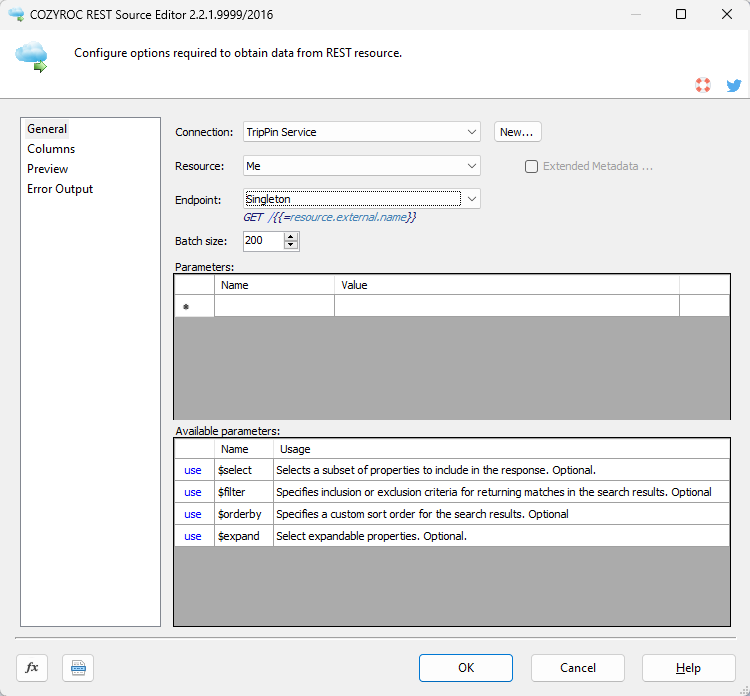Toggle the Extended Metadata checkbox
Viewport: 750px width, 696px height.
click(531, 166)
